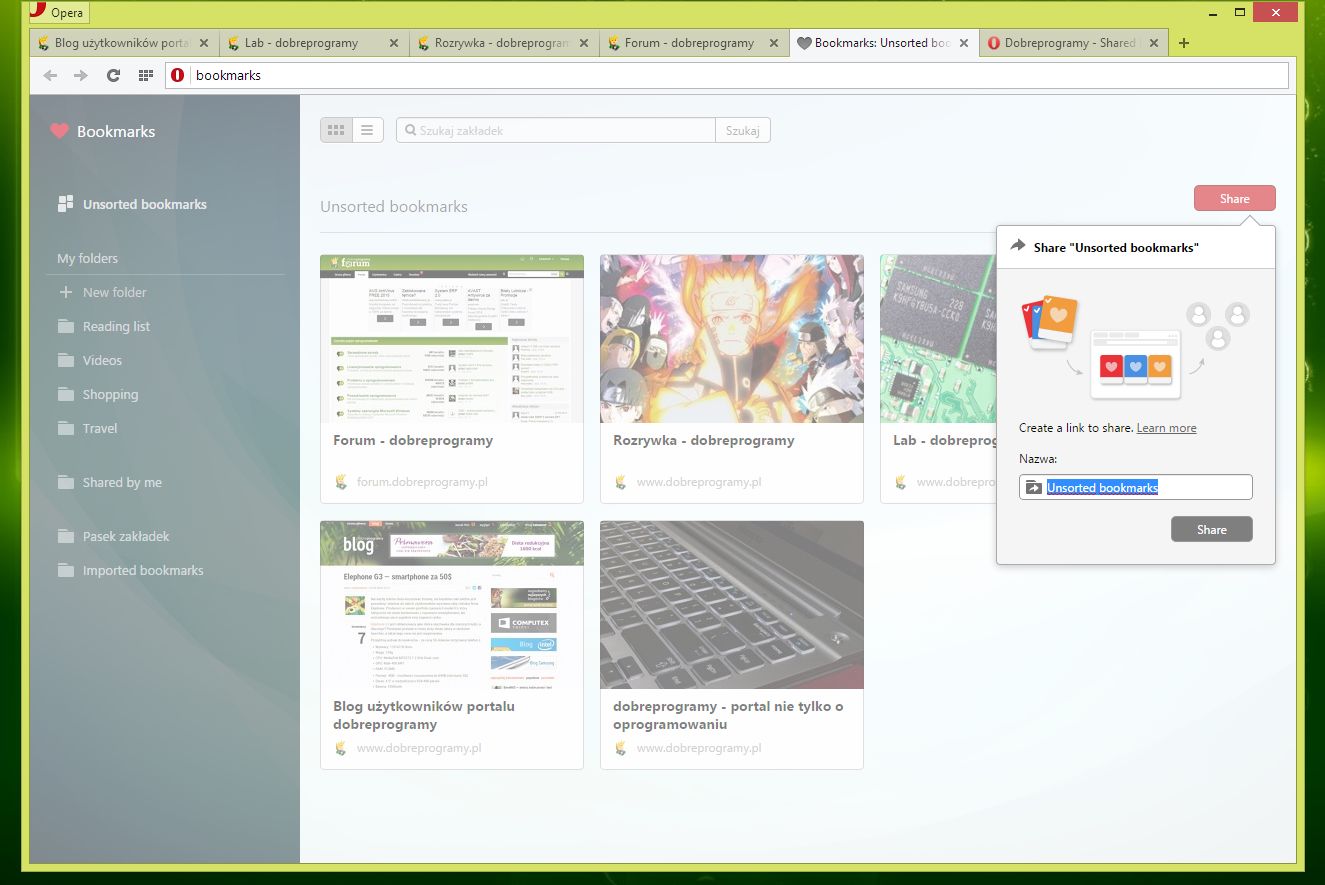Click dobreprogramy - portal nie tylko title
Screen dimensions: 1325x885
coord(728,715)
